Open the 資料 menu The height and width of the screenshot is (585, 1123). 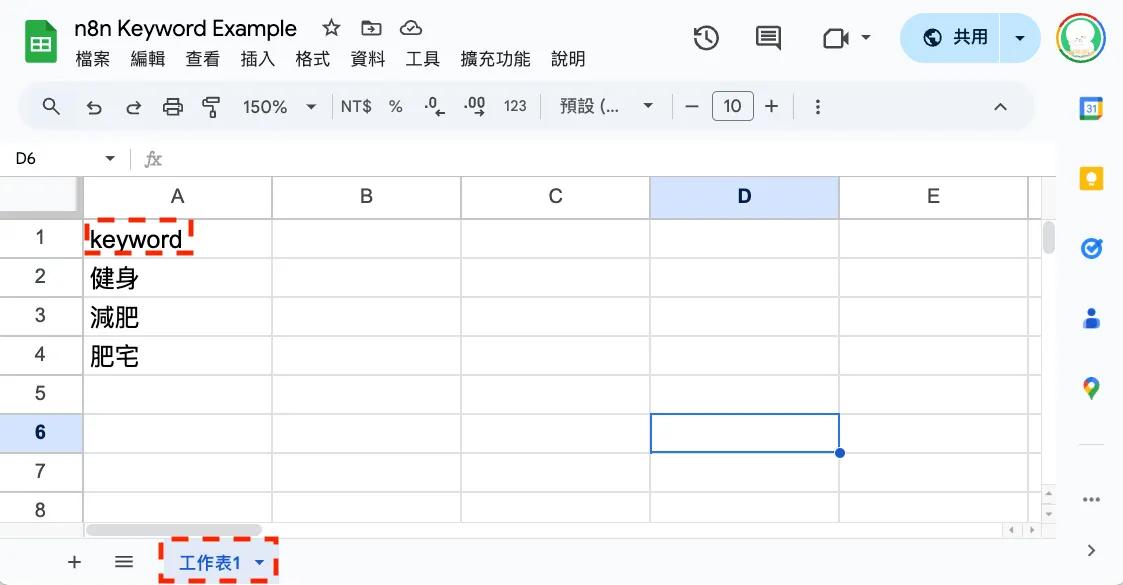pos(367,59)
